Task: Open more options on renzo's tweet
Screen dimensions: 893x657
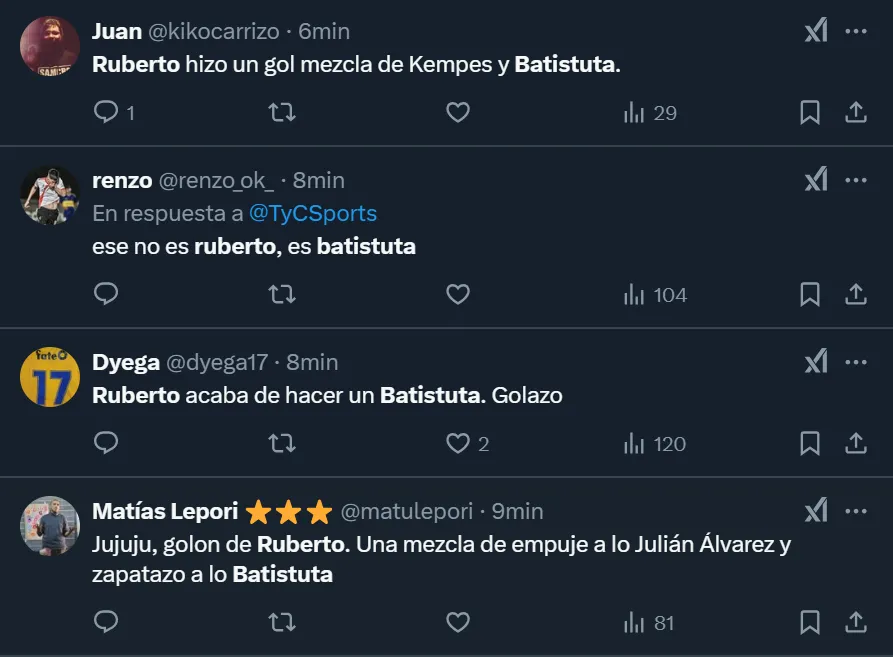Action: click(x=856, y=180)
